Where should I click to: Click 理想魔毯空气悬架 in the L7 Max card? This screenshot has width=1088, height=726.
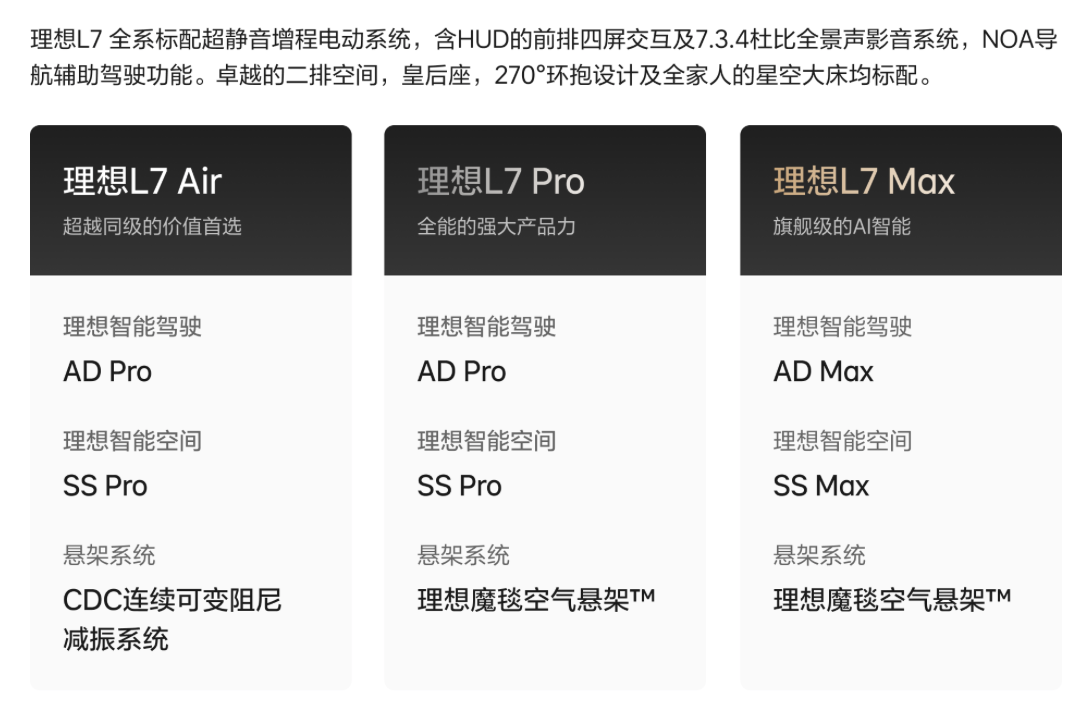(x=891, y=600)
